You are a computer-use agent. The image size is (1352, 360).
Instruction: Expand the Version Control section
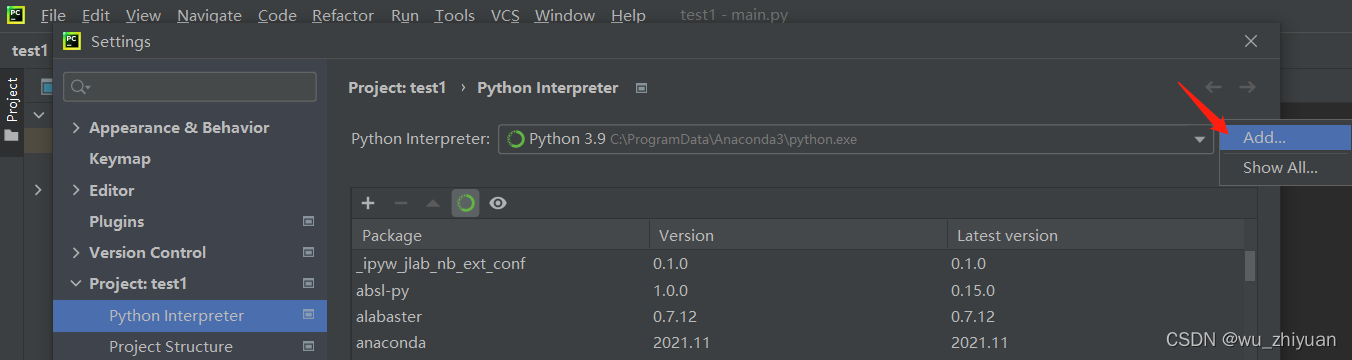click(77, 253)
